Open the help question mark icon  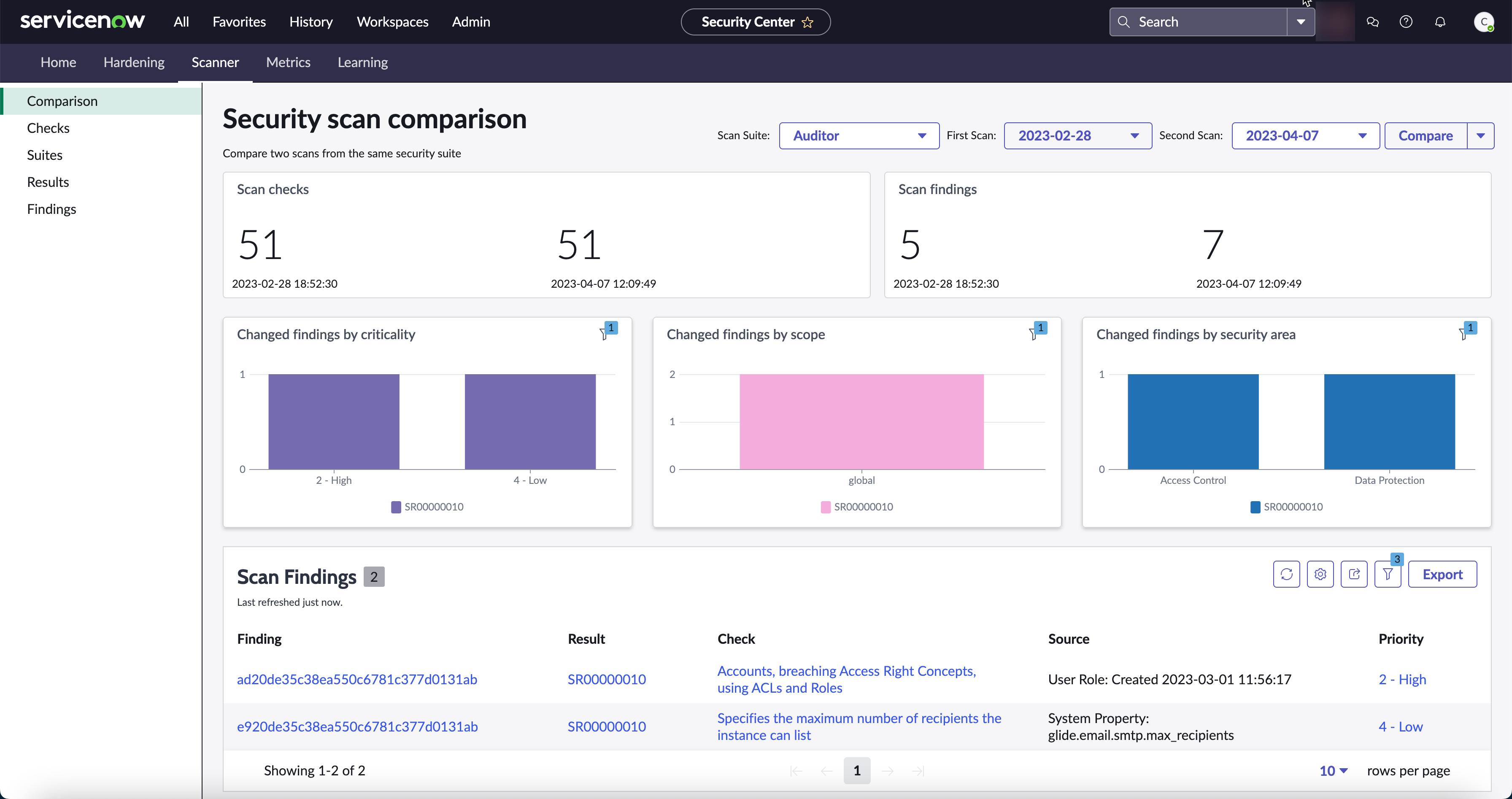(1406, 22)
